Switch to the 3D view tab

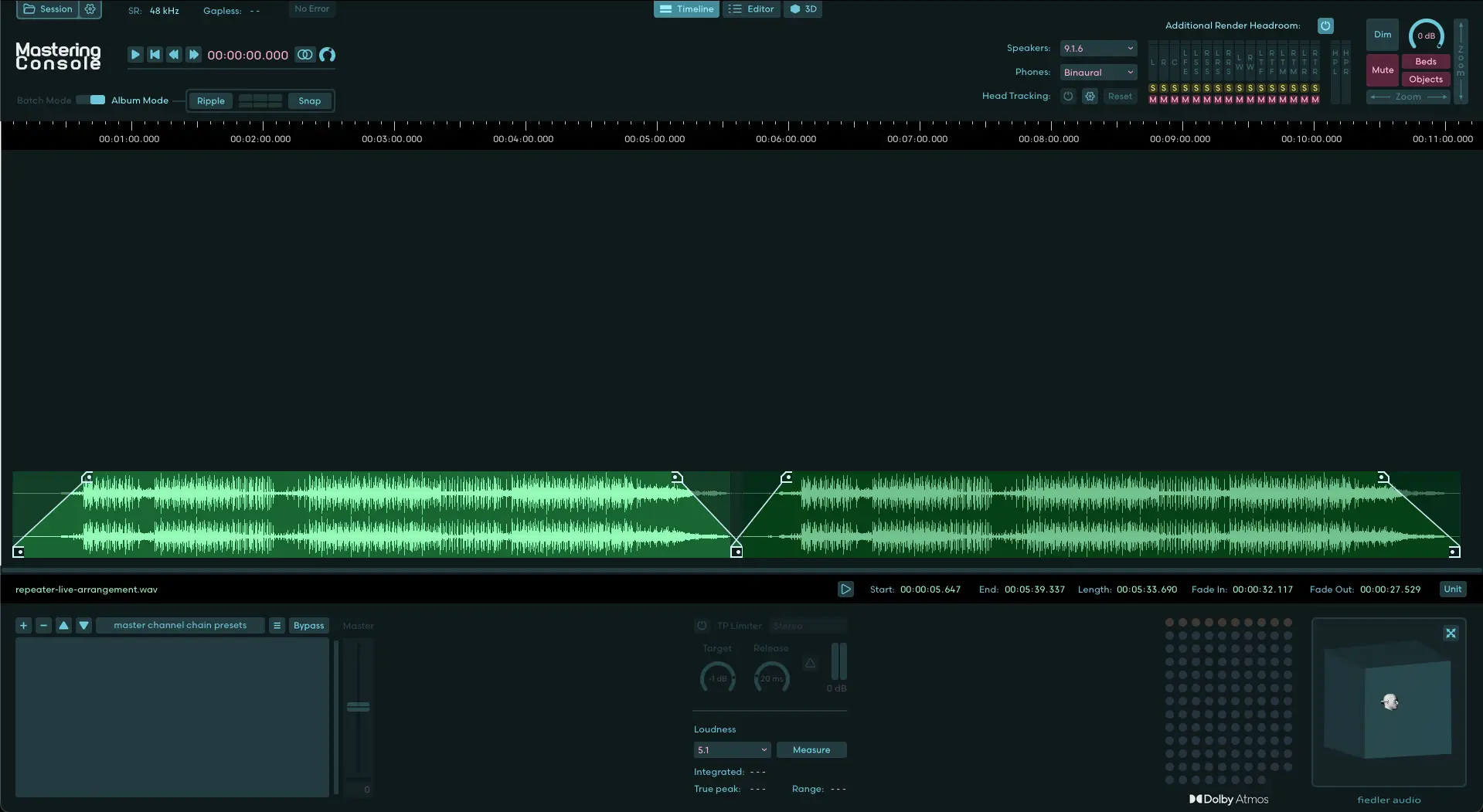click(x=803, y=9)
